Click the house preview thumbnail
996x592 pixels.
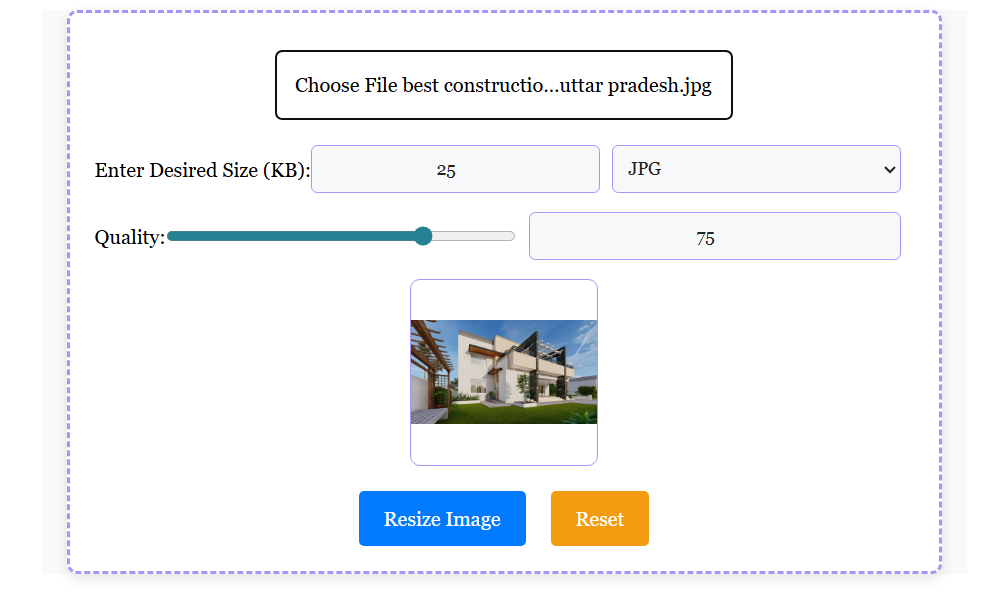pyautogui.click(x=504, y=372)
